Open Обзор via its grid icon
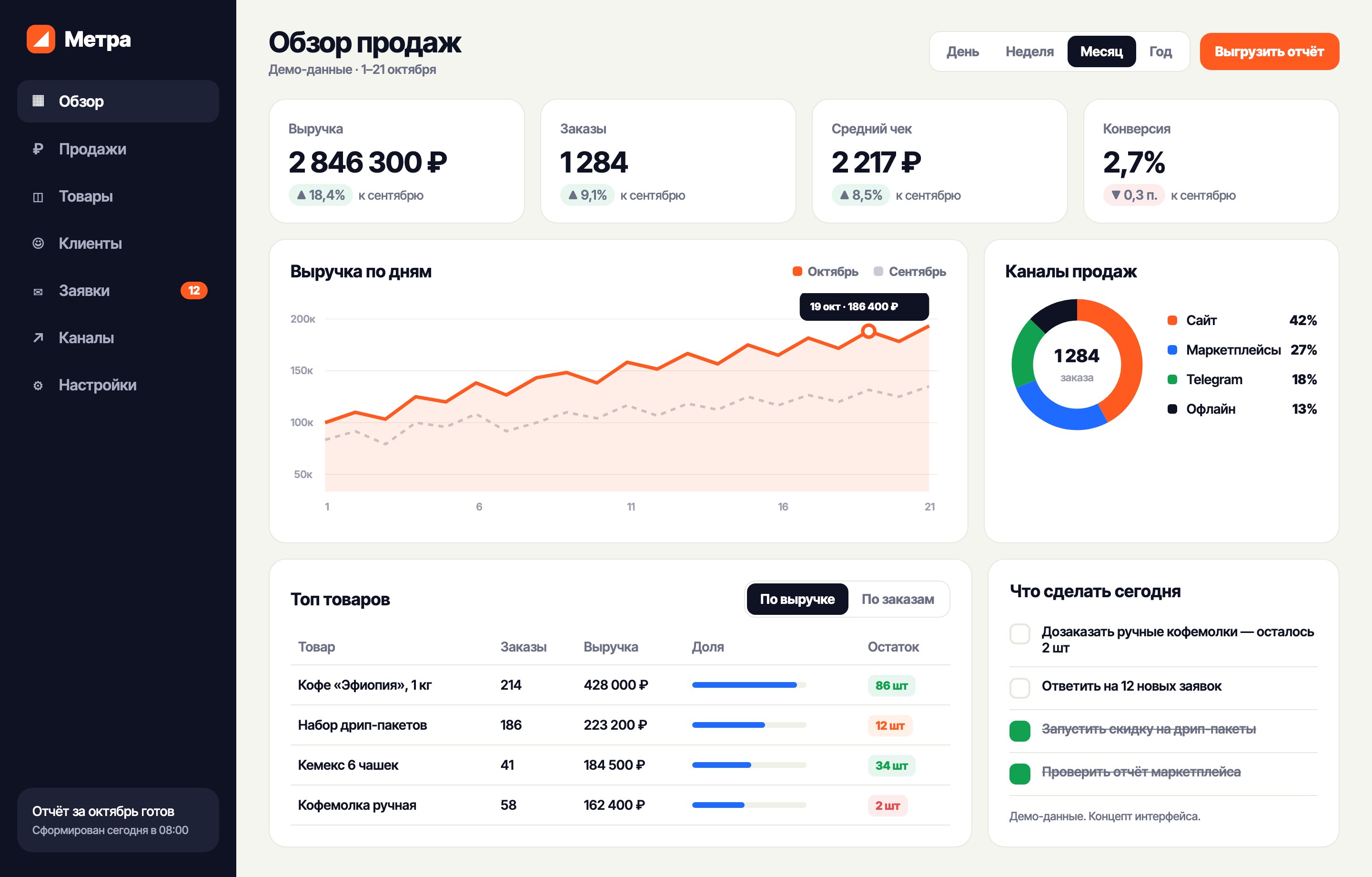 click(38, 101)
